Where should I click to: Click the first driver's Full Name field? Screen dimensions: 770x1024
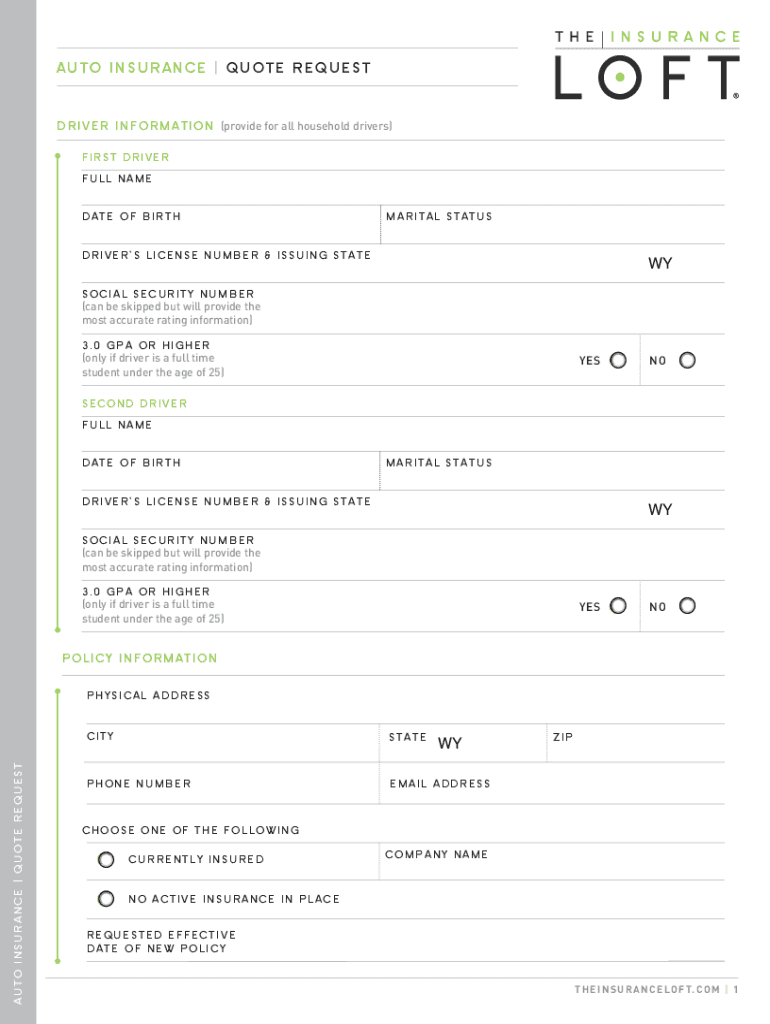click(400, 190)
